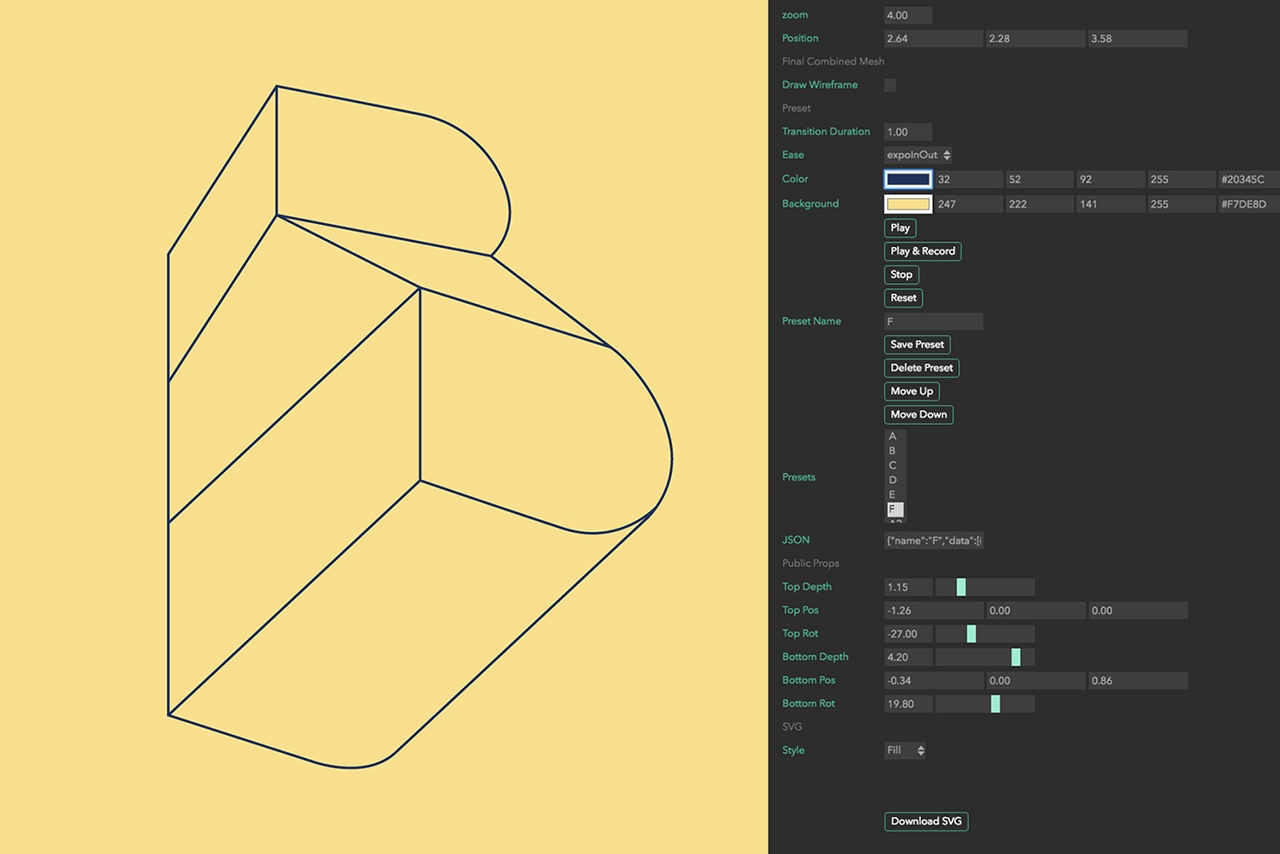Toggle the Draw Wireframe checkbox
Viewport: 1280px width, 854px height.
click(x=890, y=85)
